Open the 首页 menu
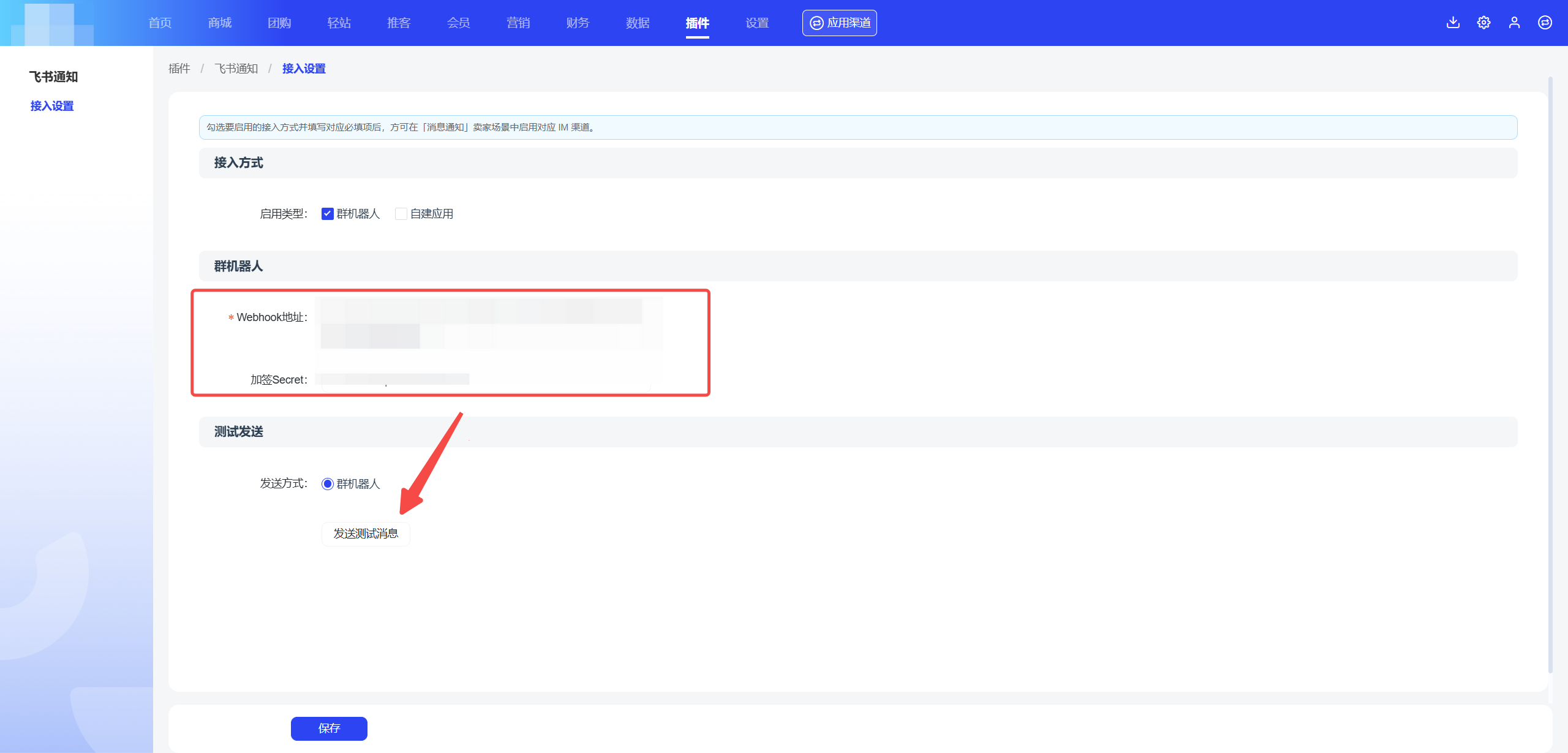The height and width of the screenshot is (753, 1568). pyautogui.click(x=160, y=23)
